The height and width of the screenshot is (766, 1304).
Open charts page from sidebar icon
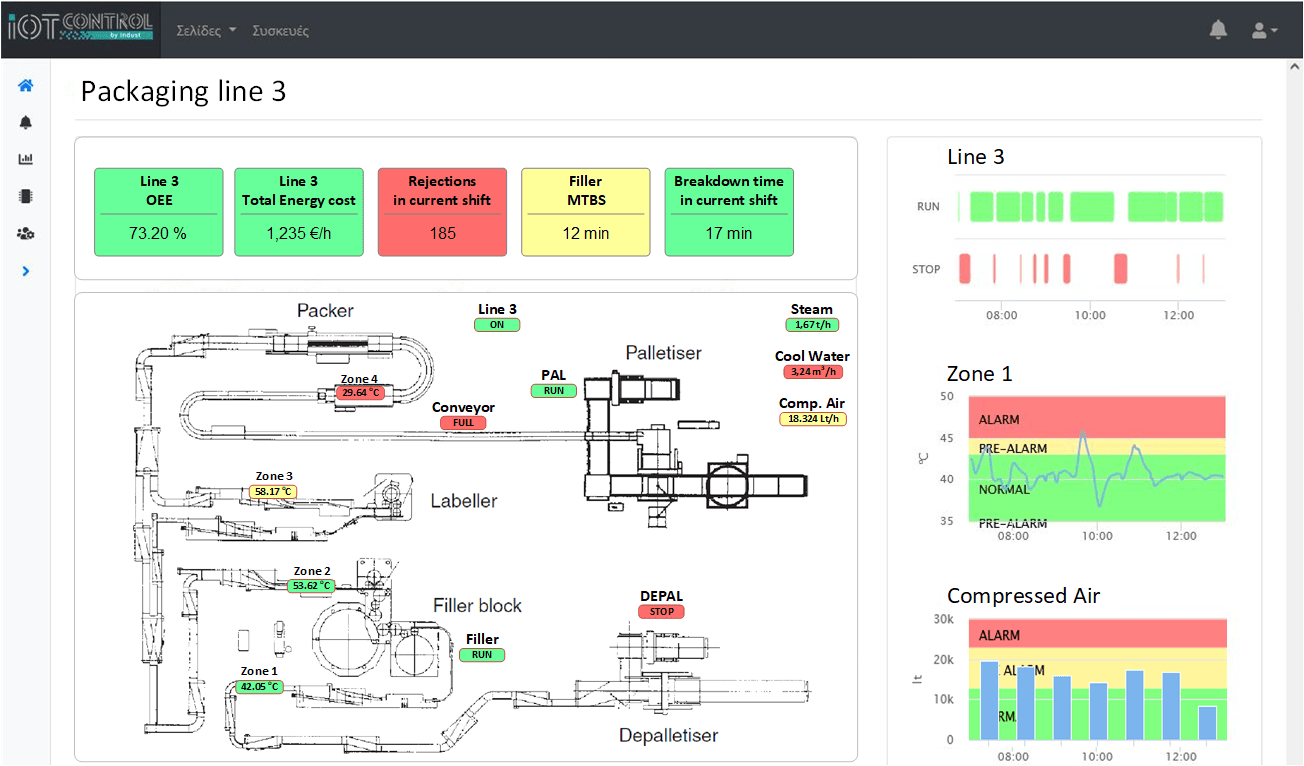(26, 159)
